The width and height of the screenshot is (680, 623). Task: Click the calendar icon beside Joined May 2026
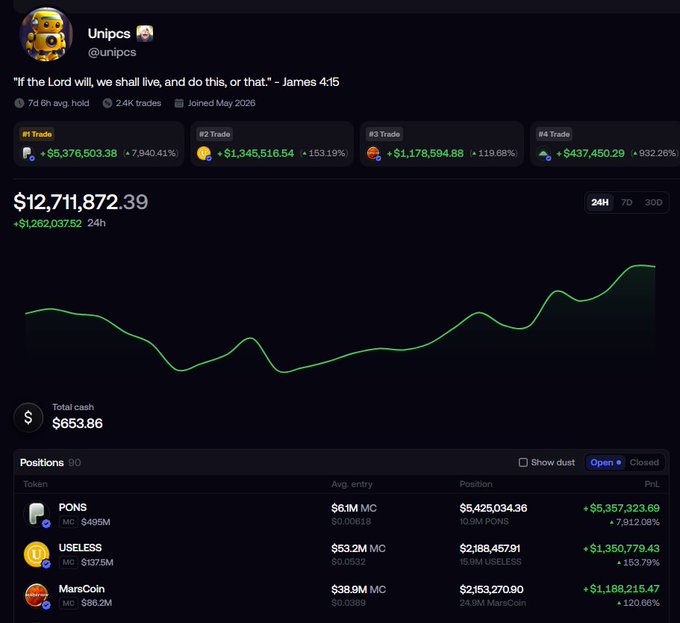coord(179,103)
